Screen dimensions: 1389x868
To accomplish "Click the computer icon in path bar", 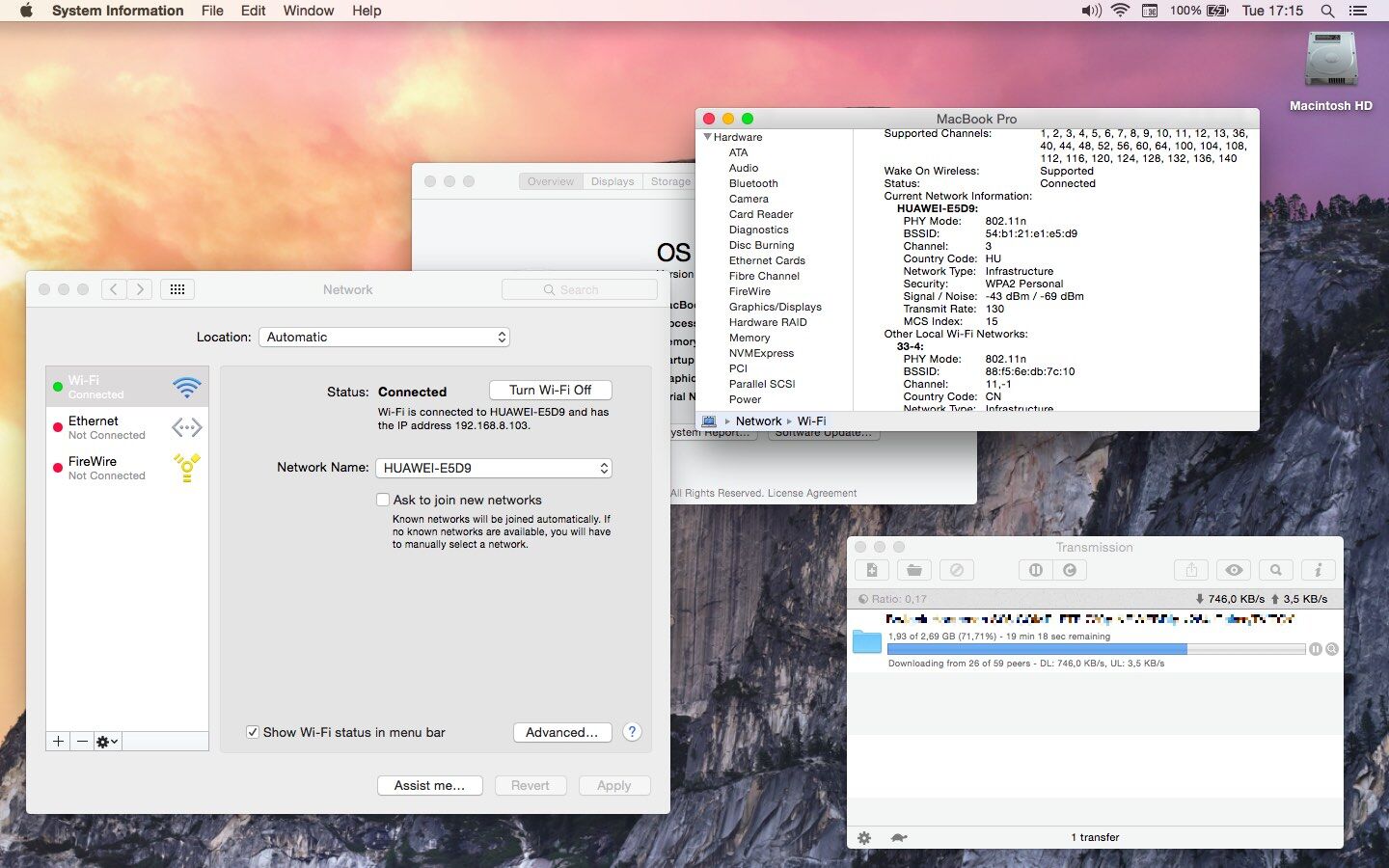I will pos(709,420).
